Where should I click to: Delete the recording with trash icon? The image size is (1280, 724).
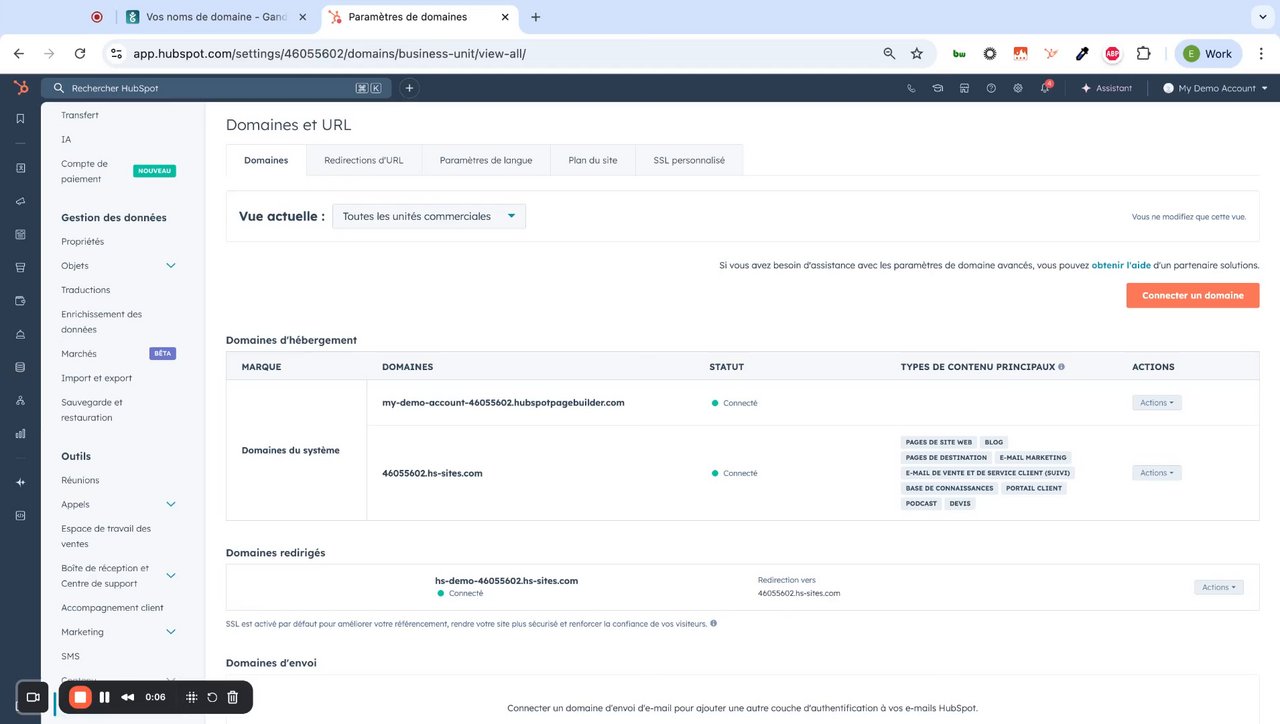[x=233, y=697]
